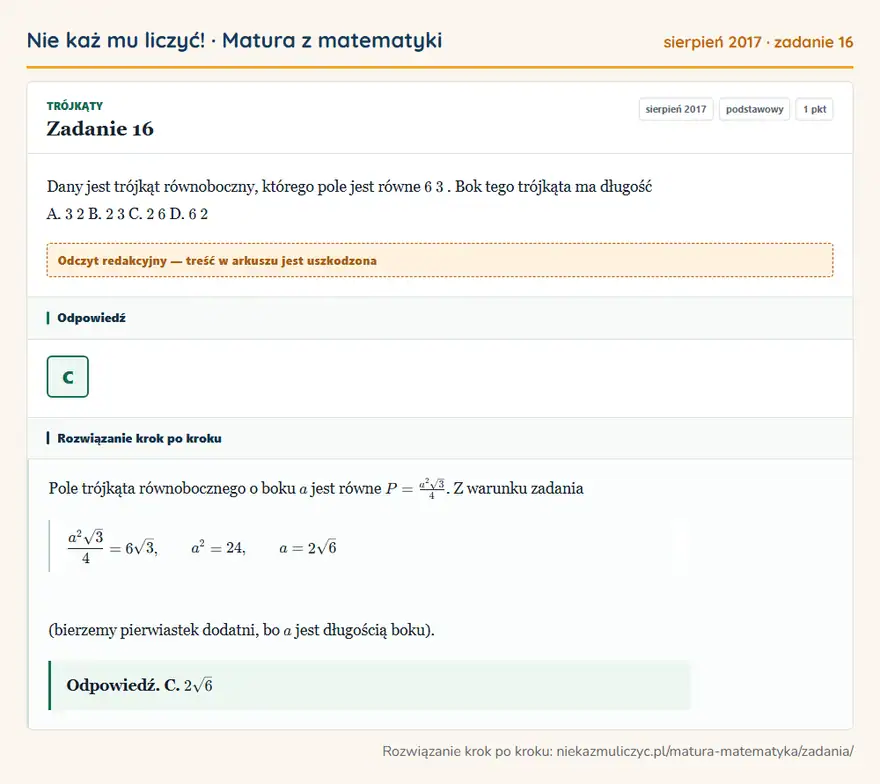Click the note '(bierzemy pierwiastek dodatni...)'

tap(241, 630)
